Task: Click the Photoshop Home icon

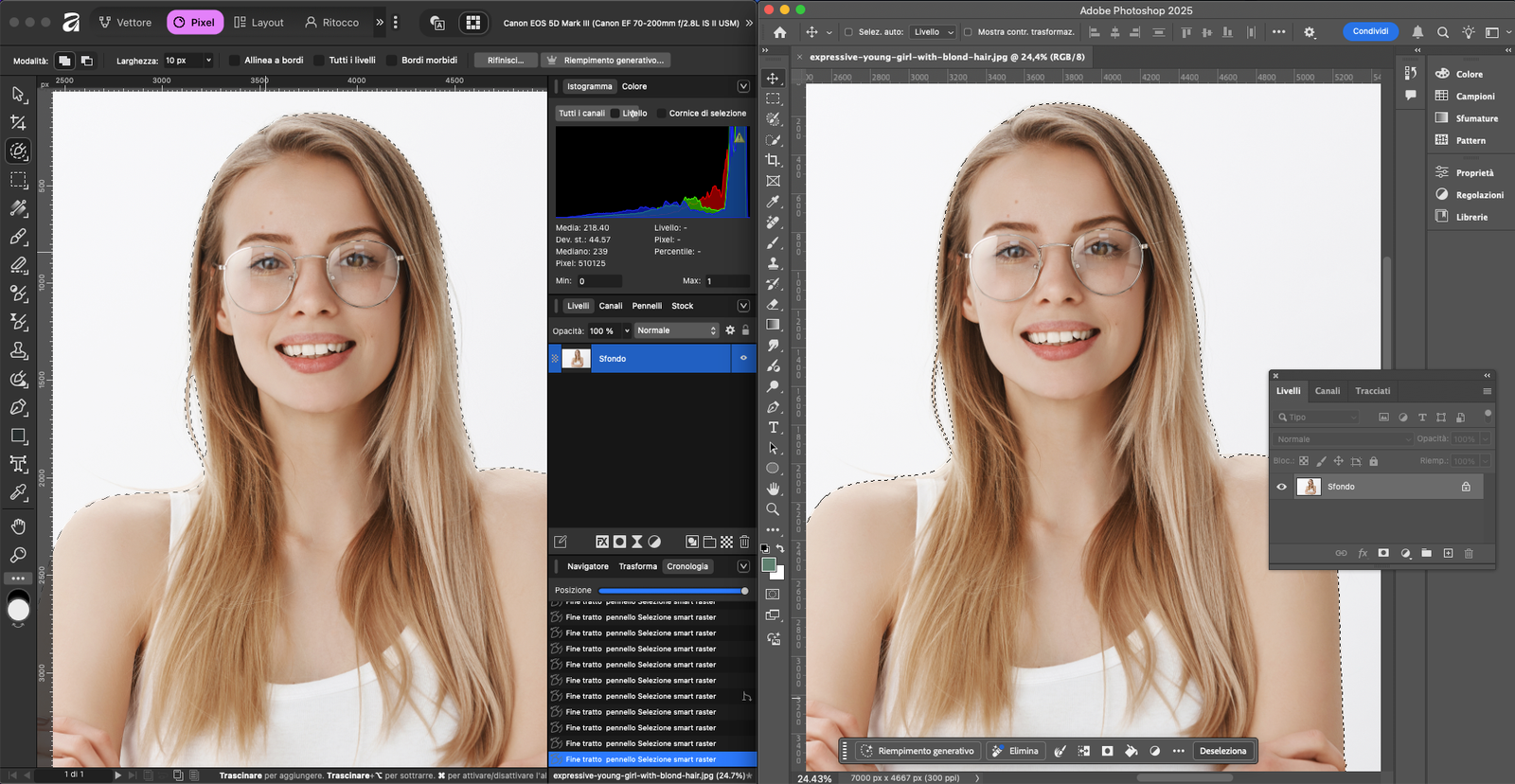Action: tap(779, 32)
